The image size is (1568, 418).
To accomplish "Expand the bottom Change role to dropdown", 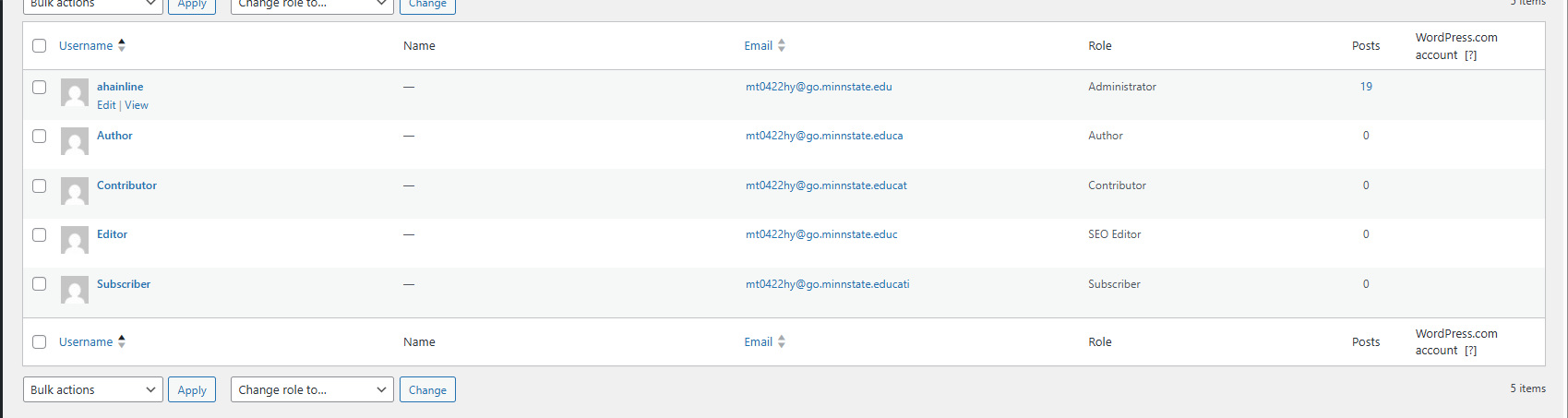I will pos(312,389).
